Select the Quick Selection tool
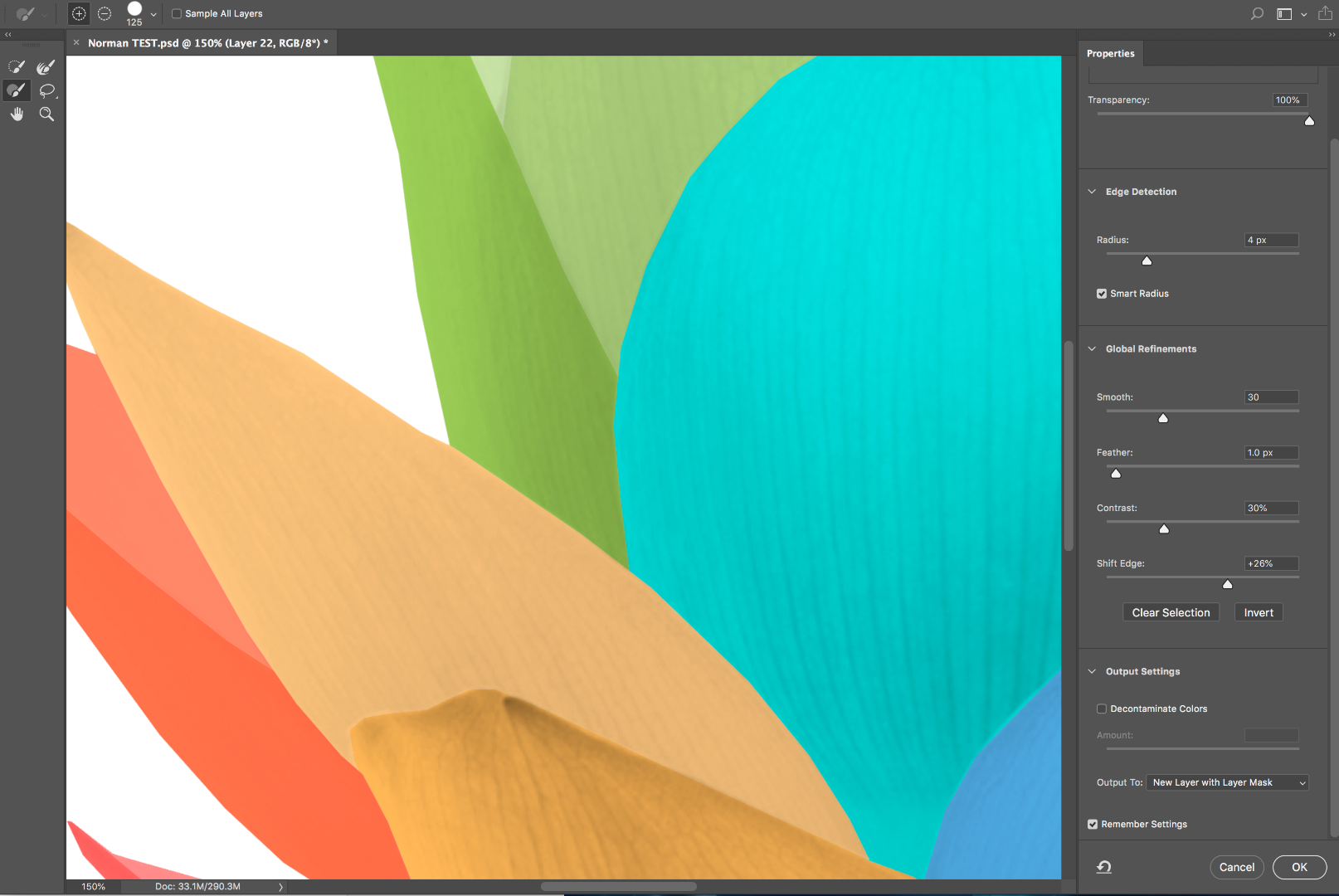Viewport: 1339px width, 896px height. 17,67
